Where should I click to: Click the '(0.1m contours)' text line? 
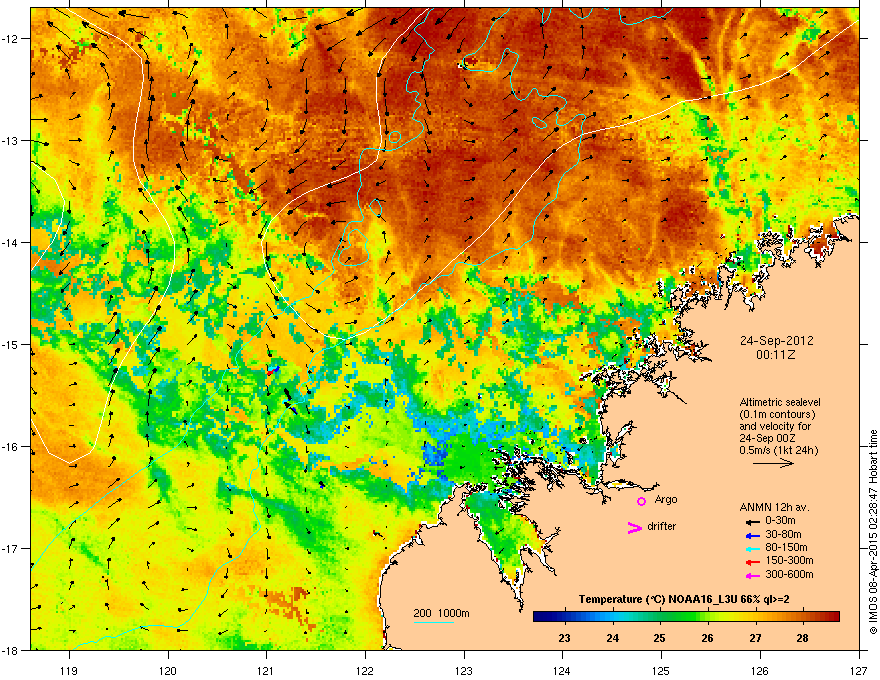point(777,415)
